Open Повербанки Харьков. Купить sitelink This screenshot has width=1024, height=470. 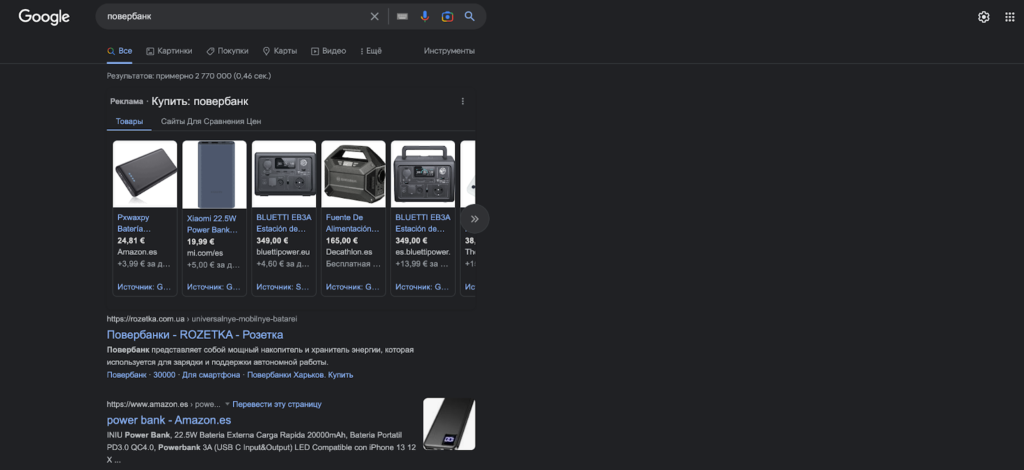click(x=300, y=375)
